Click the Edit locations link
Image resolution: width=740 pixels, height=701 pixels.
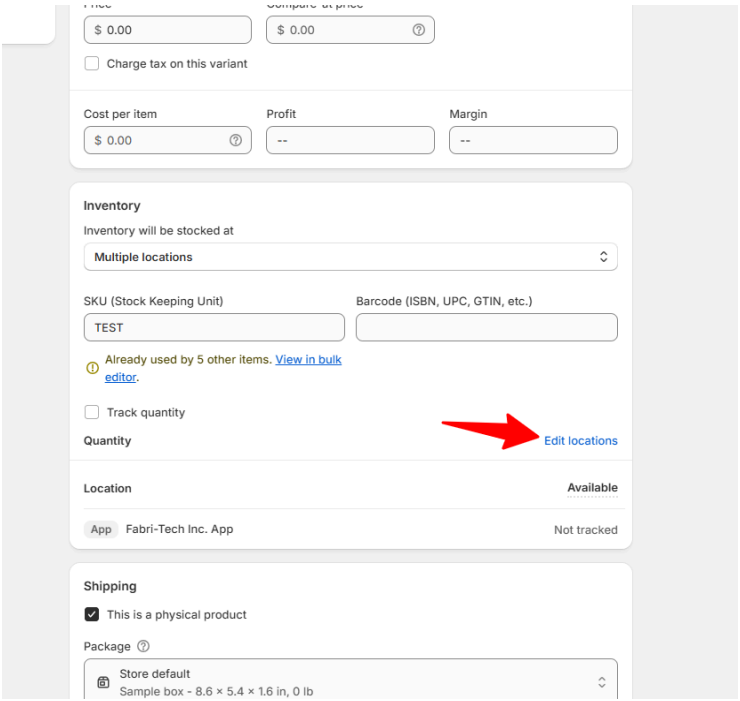tap(580, 441)
